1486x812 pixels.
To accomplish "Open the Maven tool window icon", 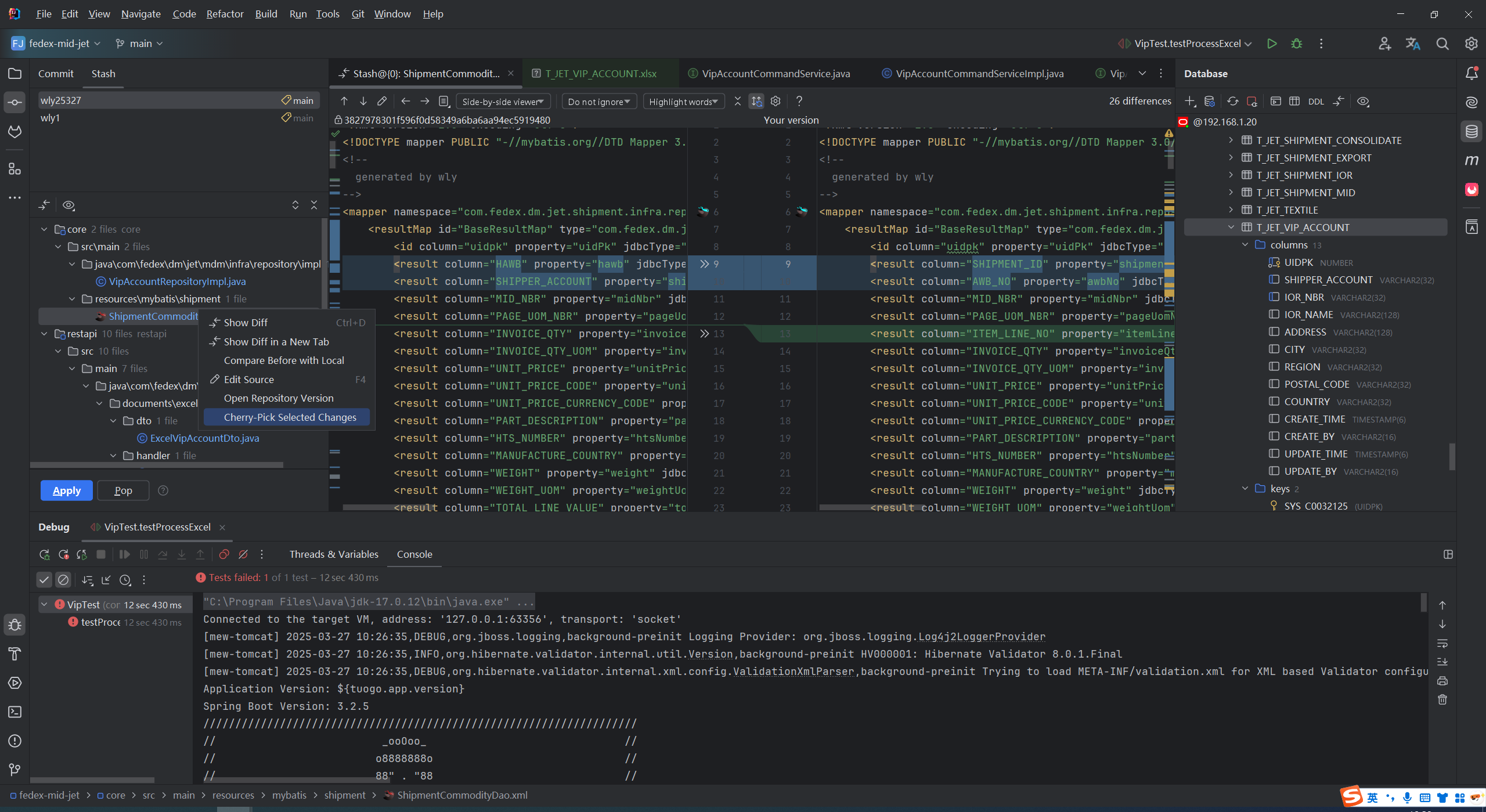I will [x=1471, y=160].
